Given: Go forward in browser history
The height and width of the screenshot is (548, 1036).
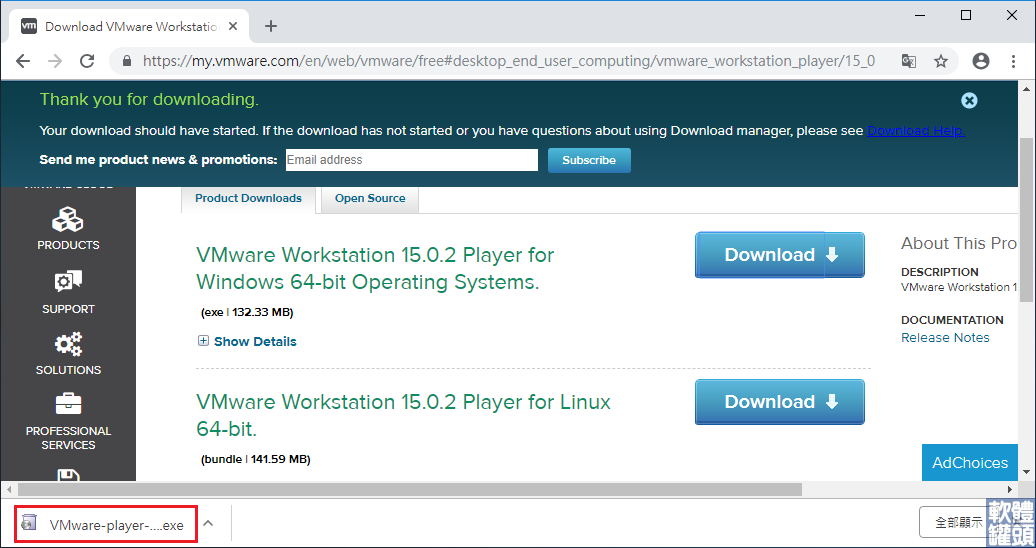Looking at the screenshot, I should click(x=56, y=61).
